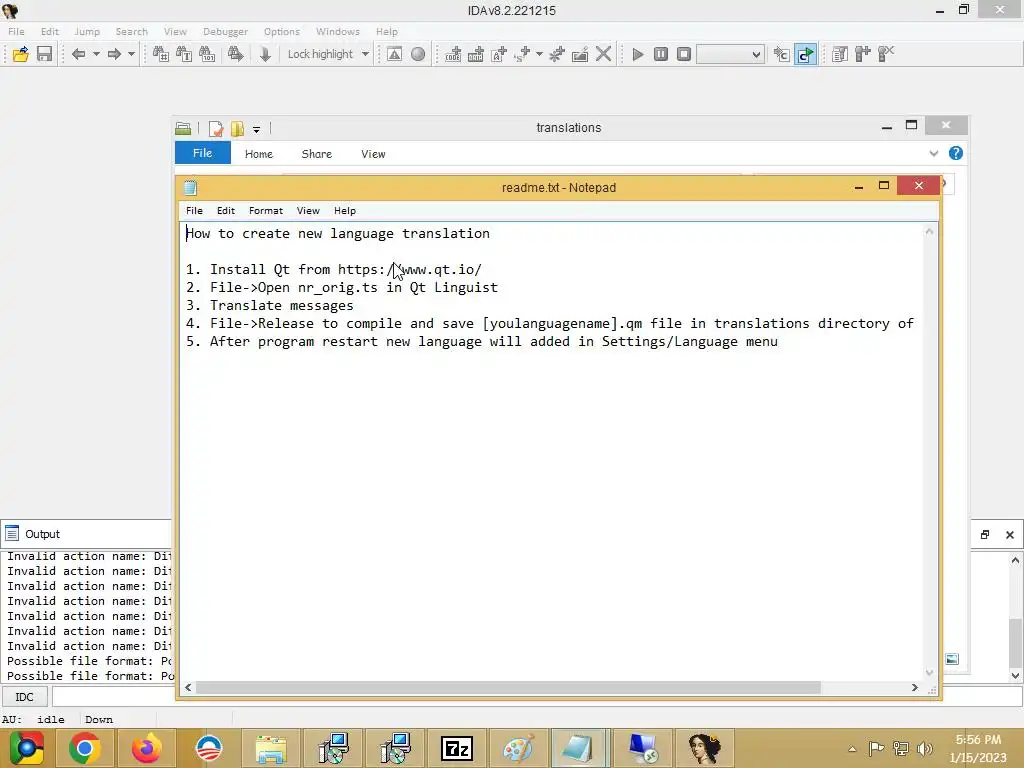Click the disconnect plug toolbar icon with X
The height and width of the screenshot is (768, 1024).
[886, 54]
